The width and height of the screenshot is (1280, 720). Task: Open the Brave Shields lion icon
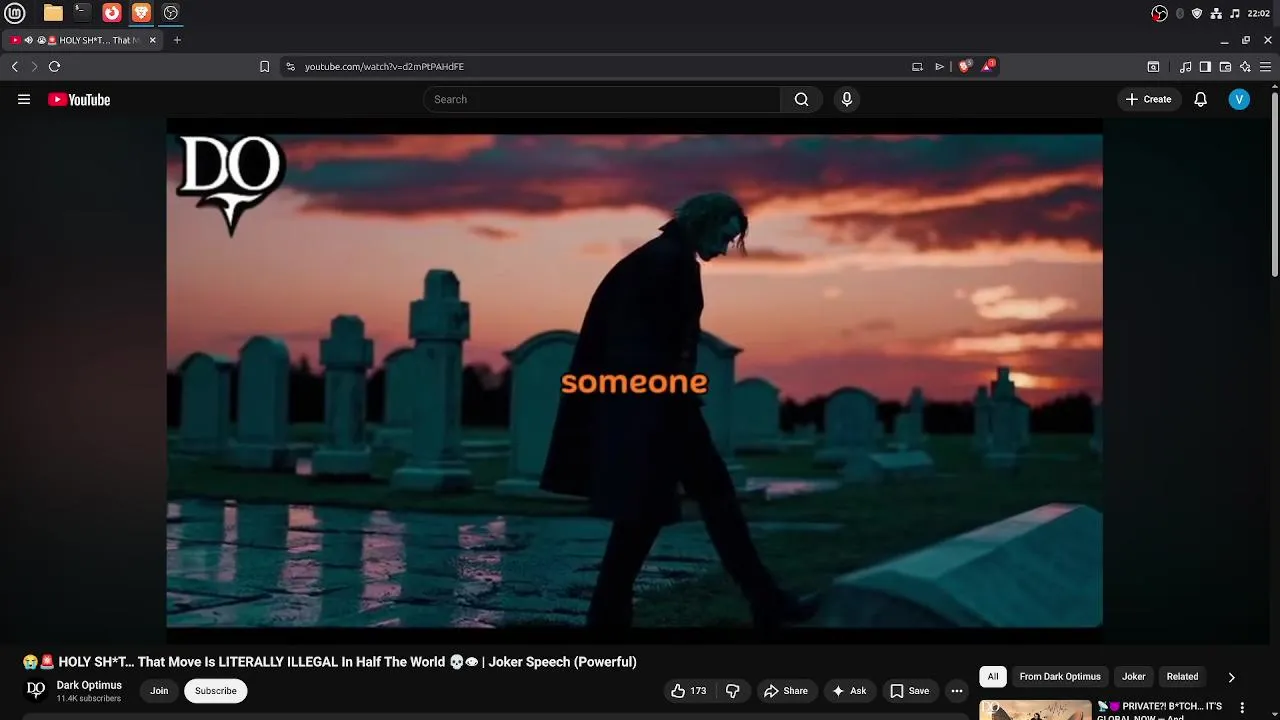click(965, 66)
